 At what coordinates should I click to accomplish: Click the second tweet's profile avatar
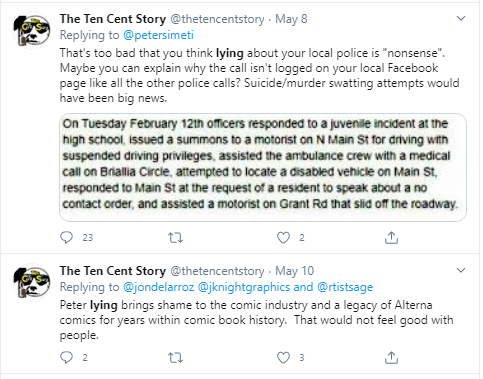32,283
